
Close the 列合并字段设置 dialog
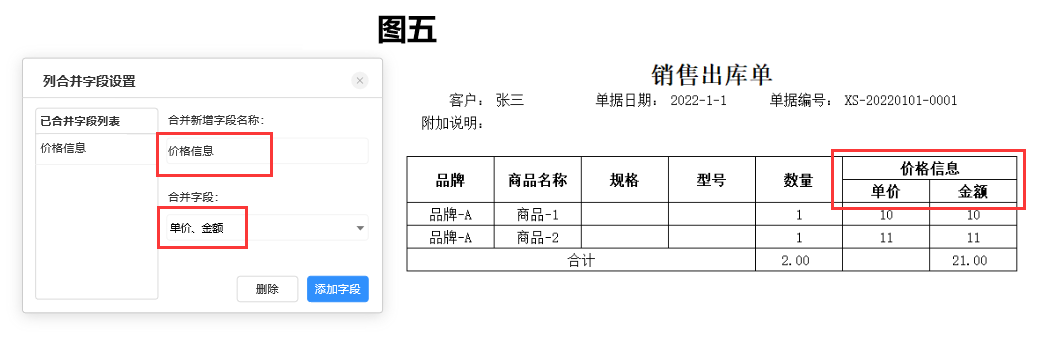point(360,81)
